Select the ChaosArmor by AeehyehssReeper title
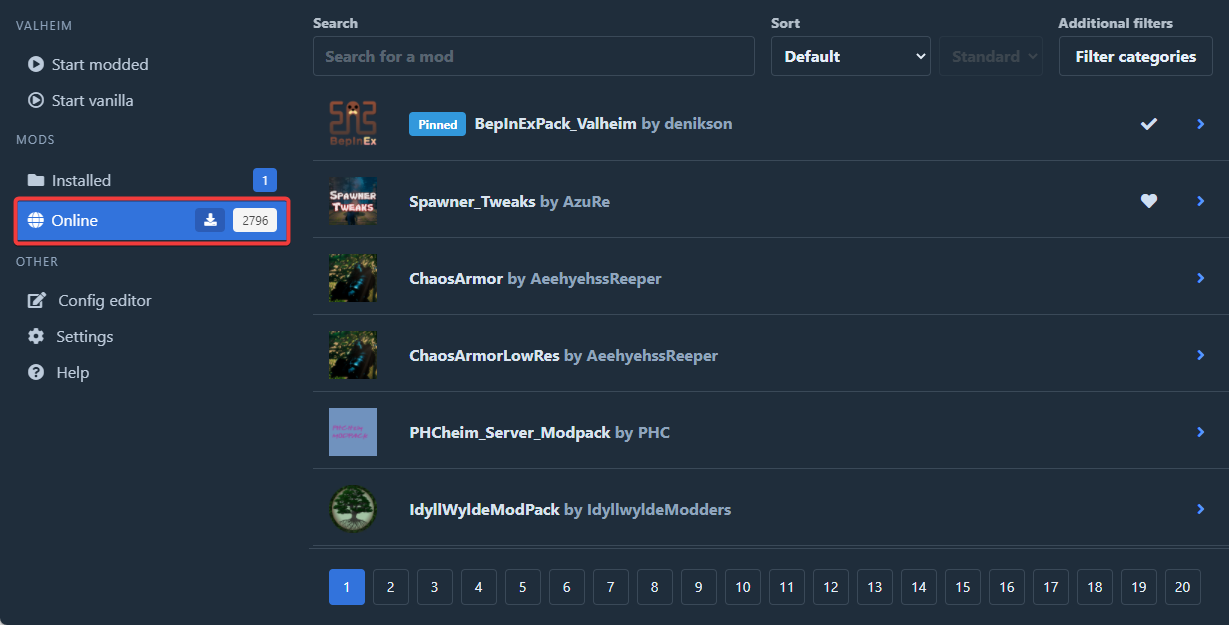 (x=535, y=278)
